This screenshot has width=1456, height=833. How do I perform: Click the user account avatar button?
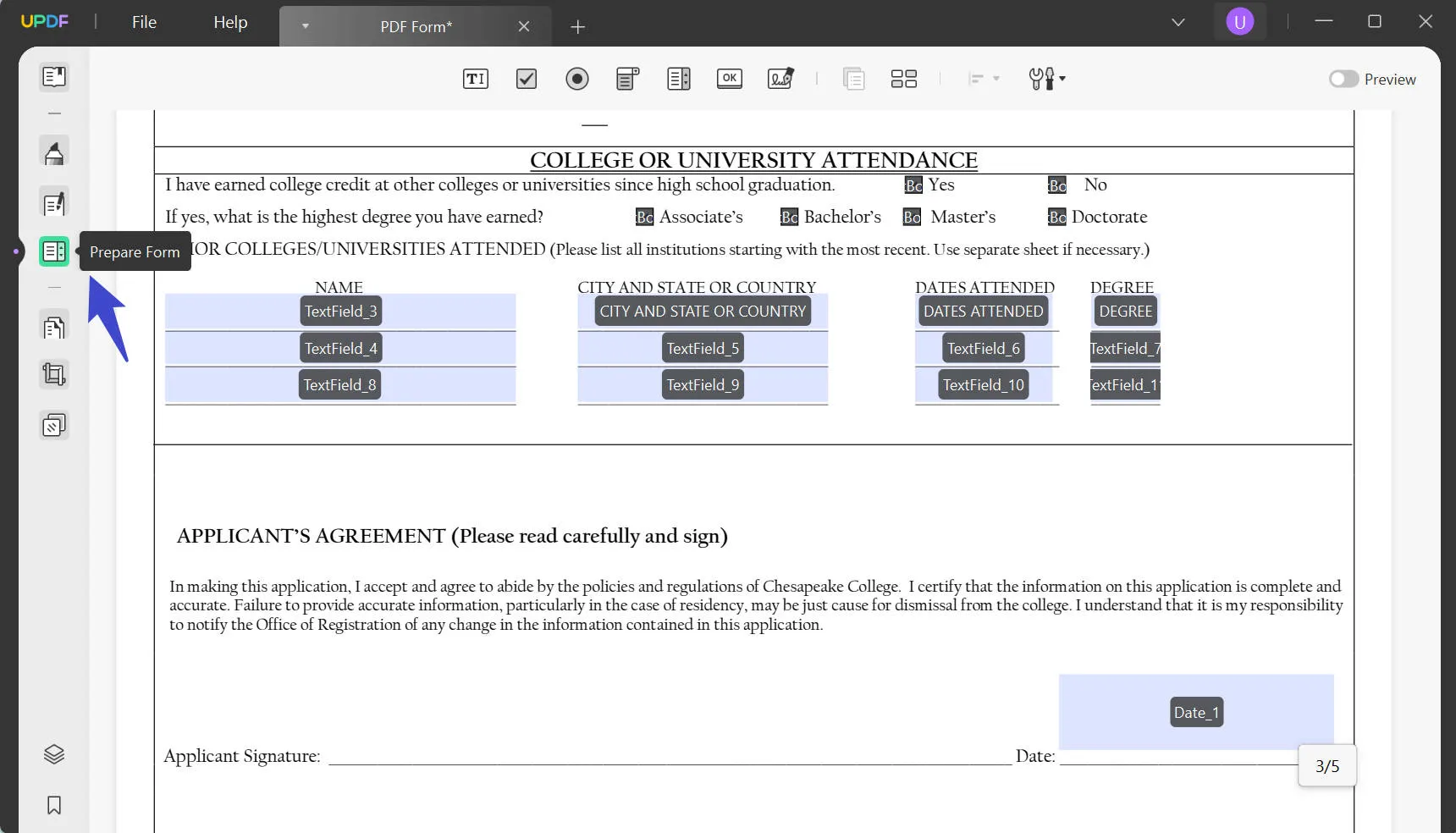(x=1239, y=21)
